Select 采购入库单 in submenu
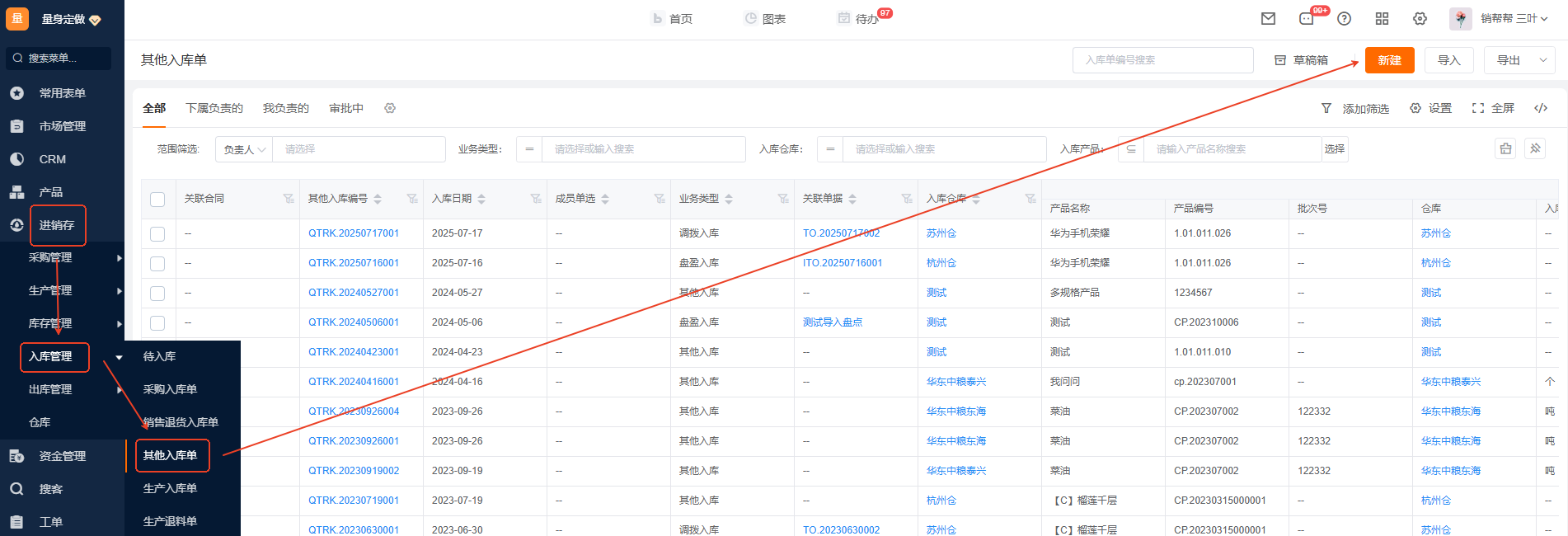 [170, 389]
